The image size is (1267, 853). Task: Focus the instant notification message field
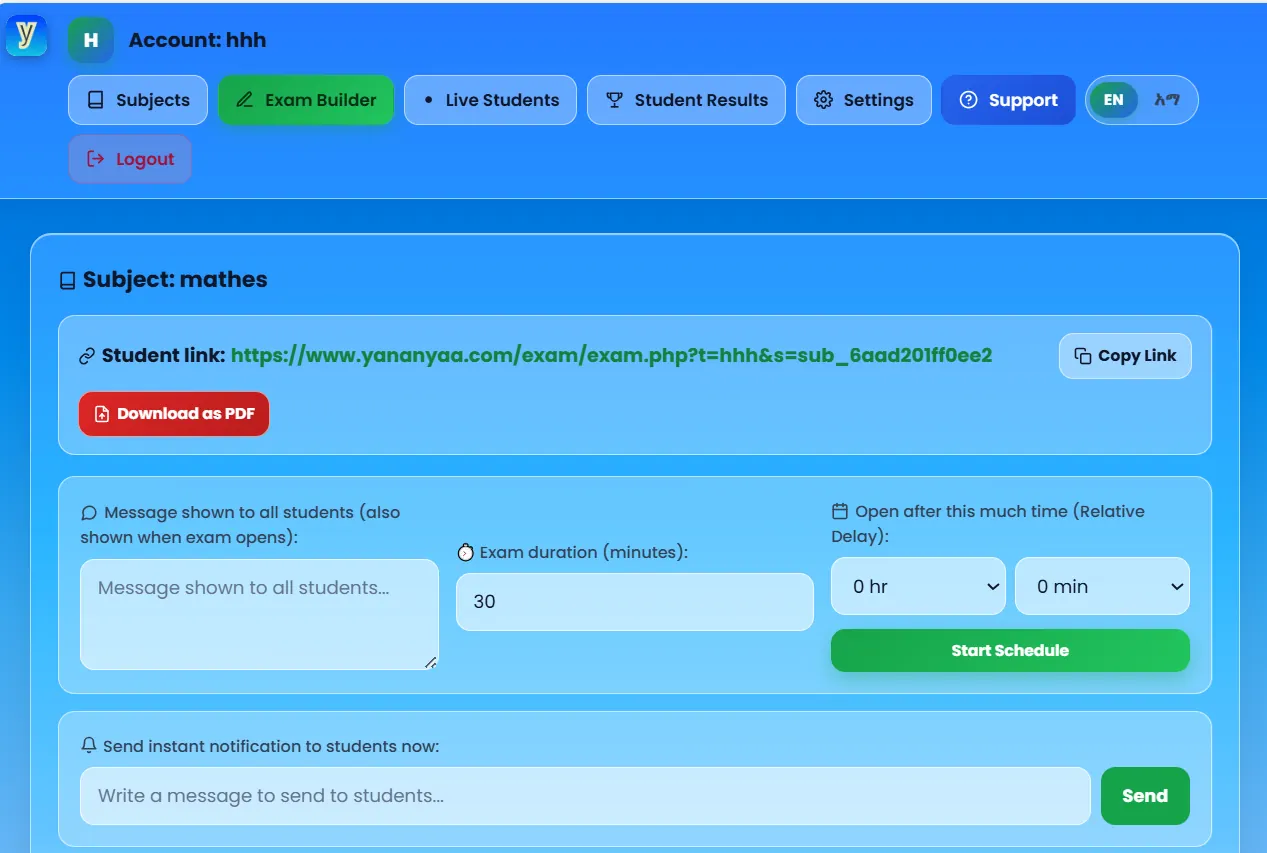585,796
